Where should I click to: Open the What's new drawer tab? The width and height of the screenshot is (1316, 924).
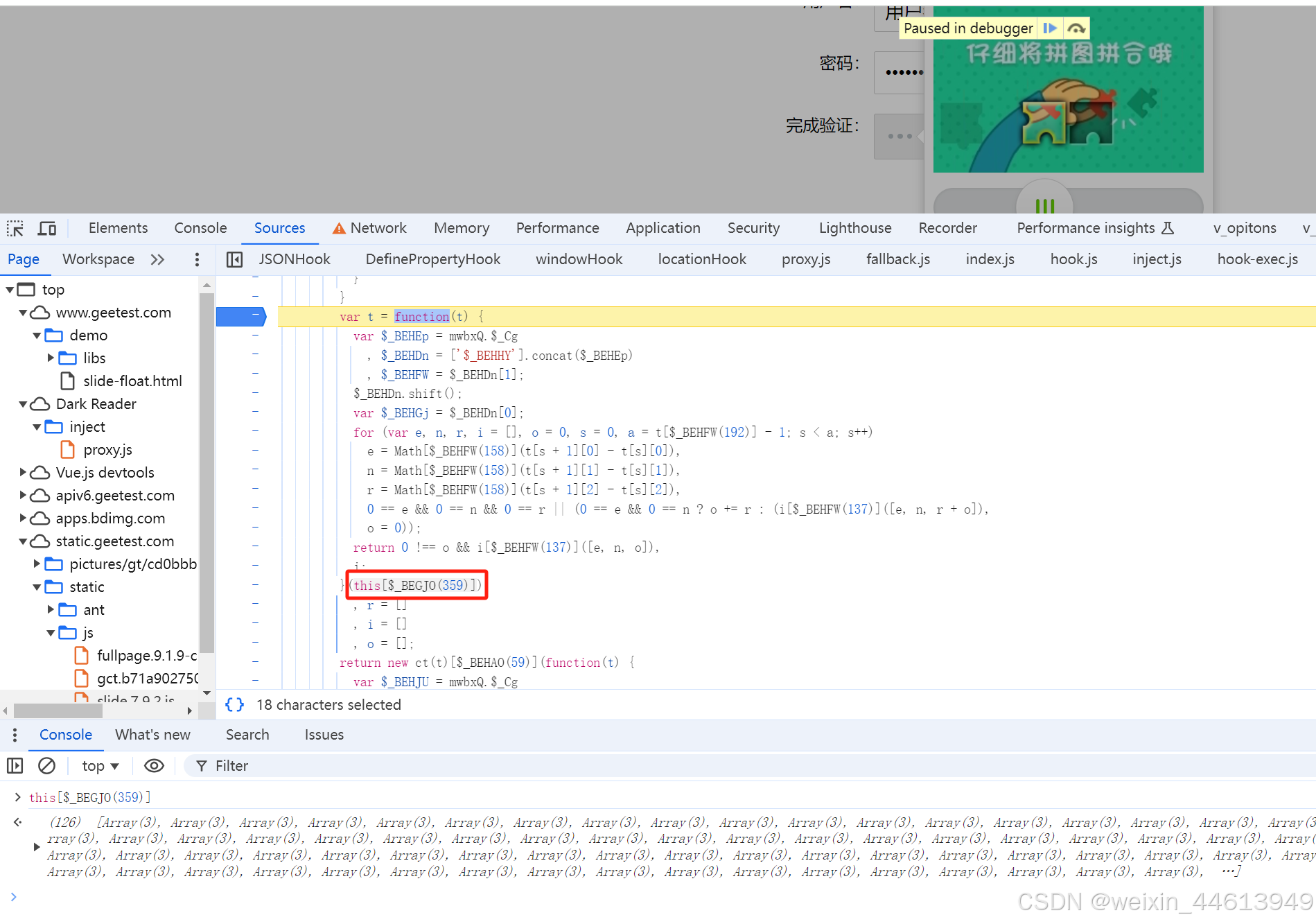point(152,735)
